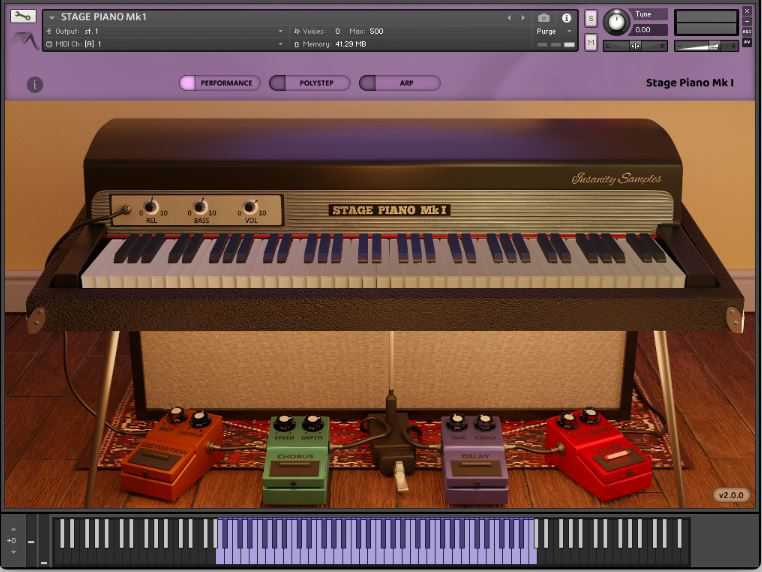Click the Depth knob on Chorus pedal
This screenshot has width=762, height=572.
[x=312, y=423]
